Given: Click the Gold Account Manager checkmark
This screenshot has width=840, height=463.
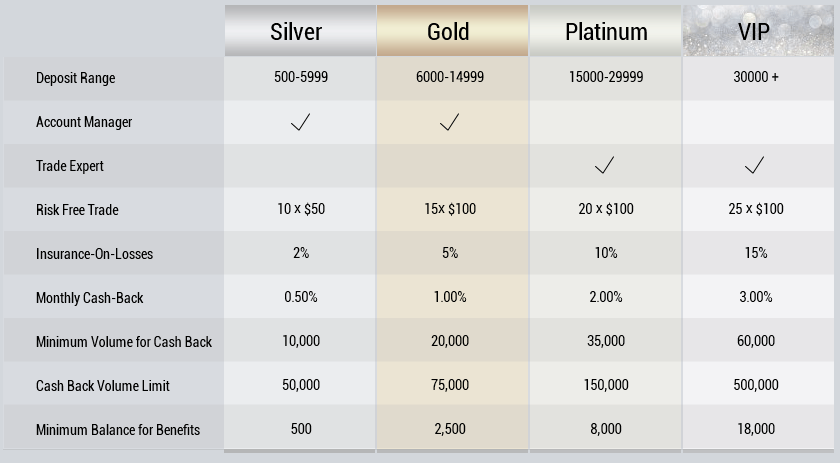Looking at the screenshot, I should tap(449, 122).
